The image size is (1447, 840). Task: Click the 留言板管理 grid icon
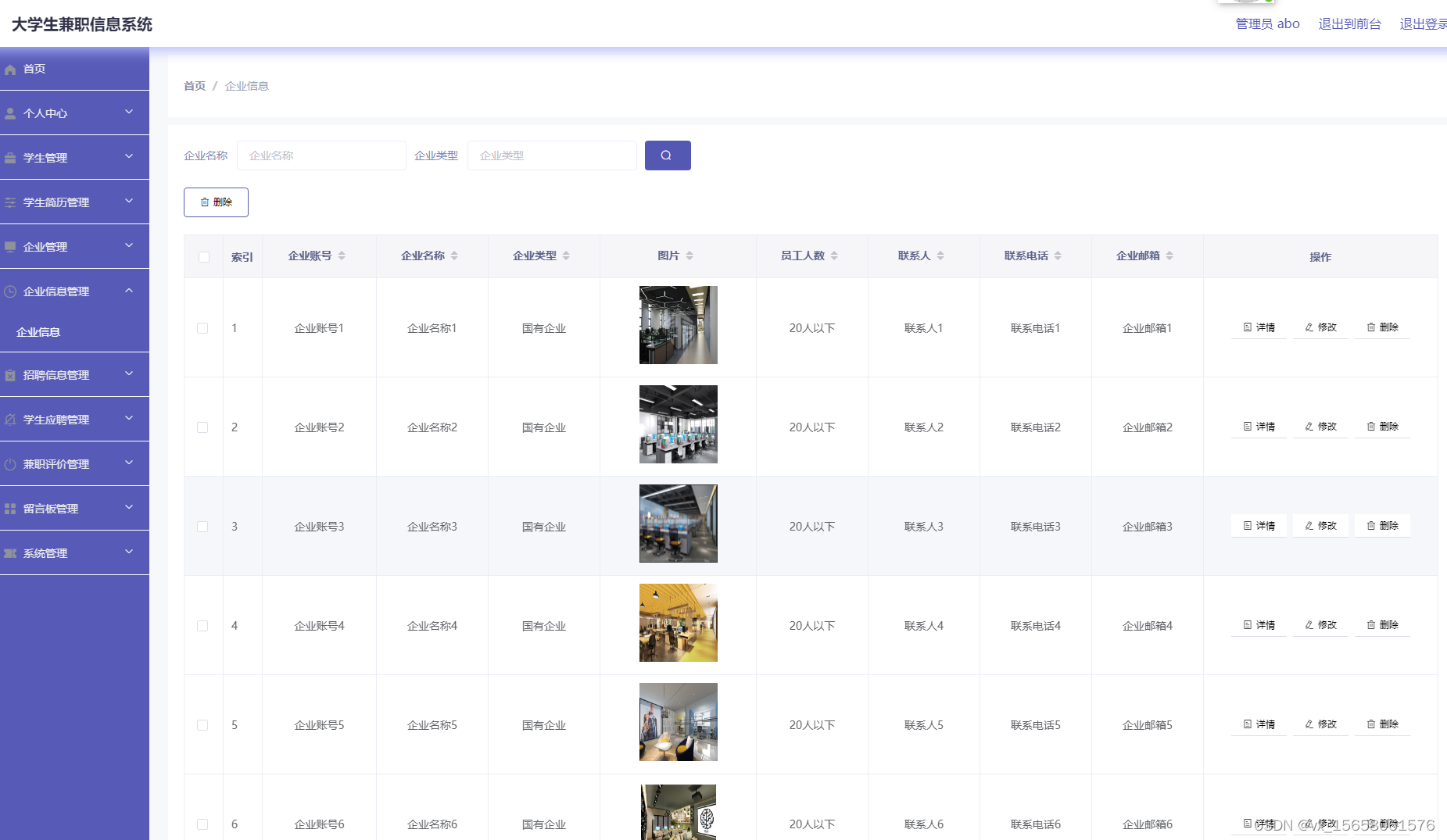click(10, 509)
